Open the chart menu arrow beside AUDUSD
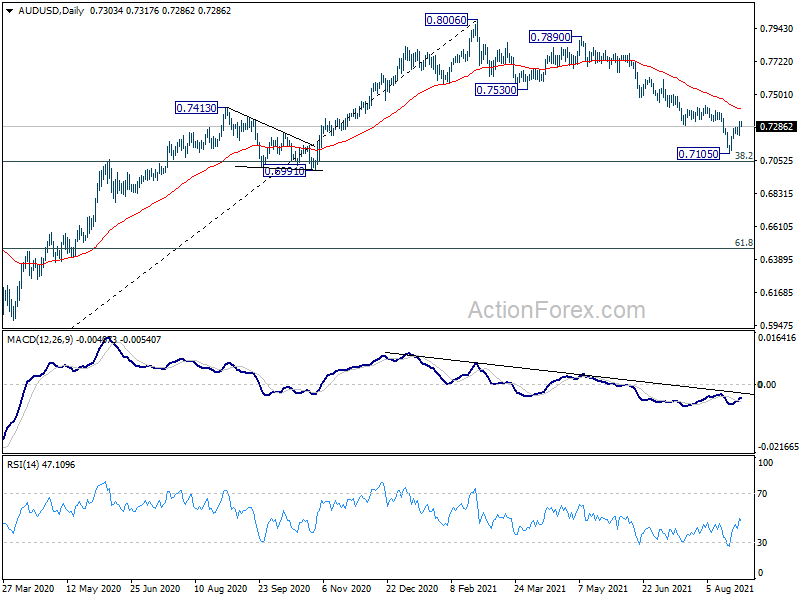 pyautogui.click(x=10, y=11)
